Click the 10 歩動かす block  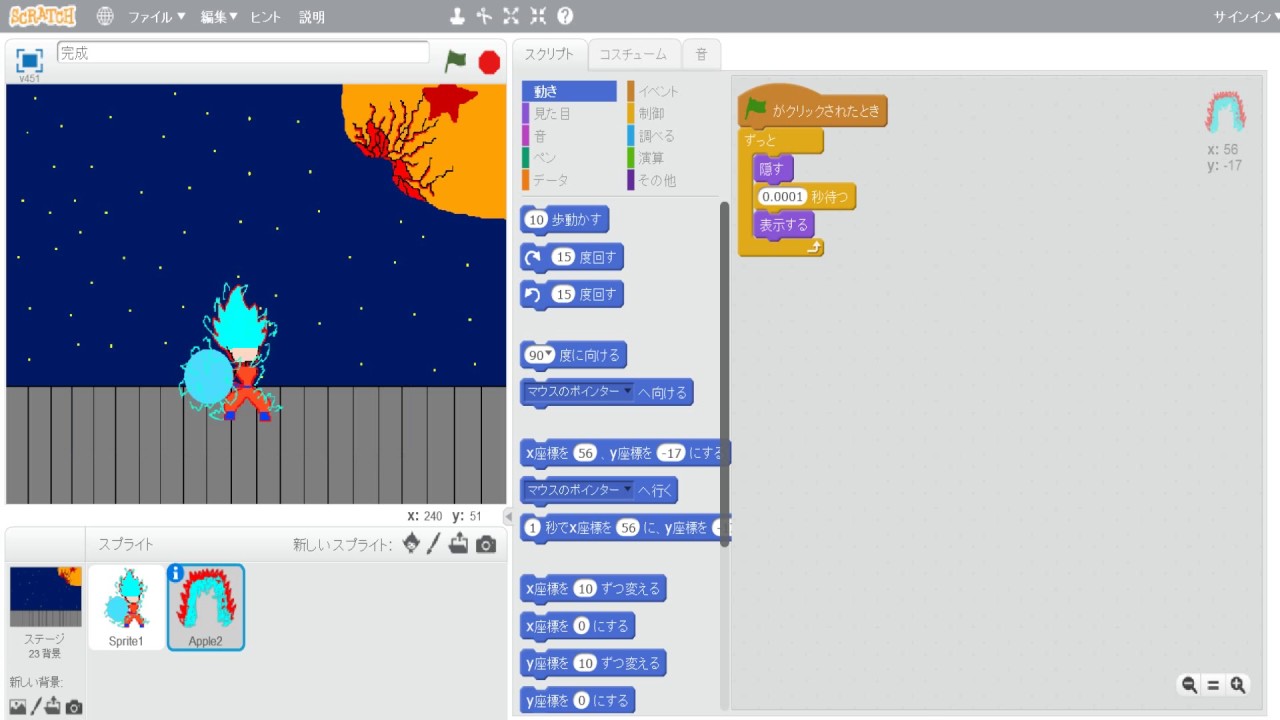(565, 220)
